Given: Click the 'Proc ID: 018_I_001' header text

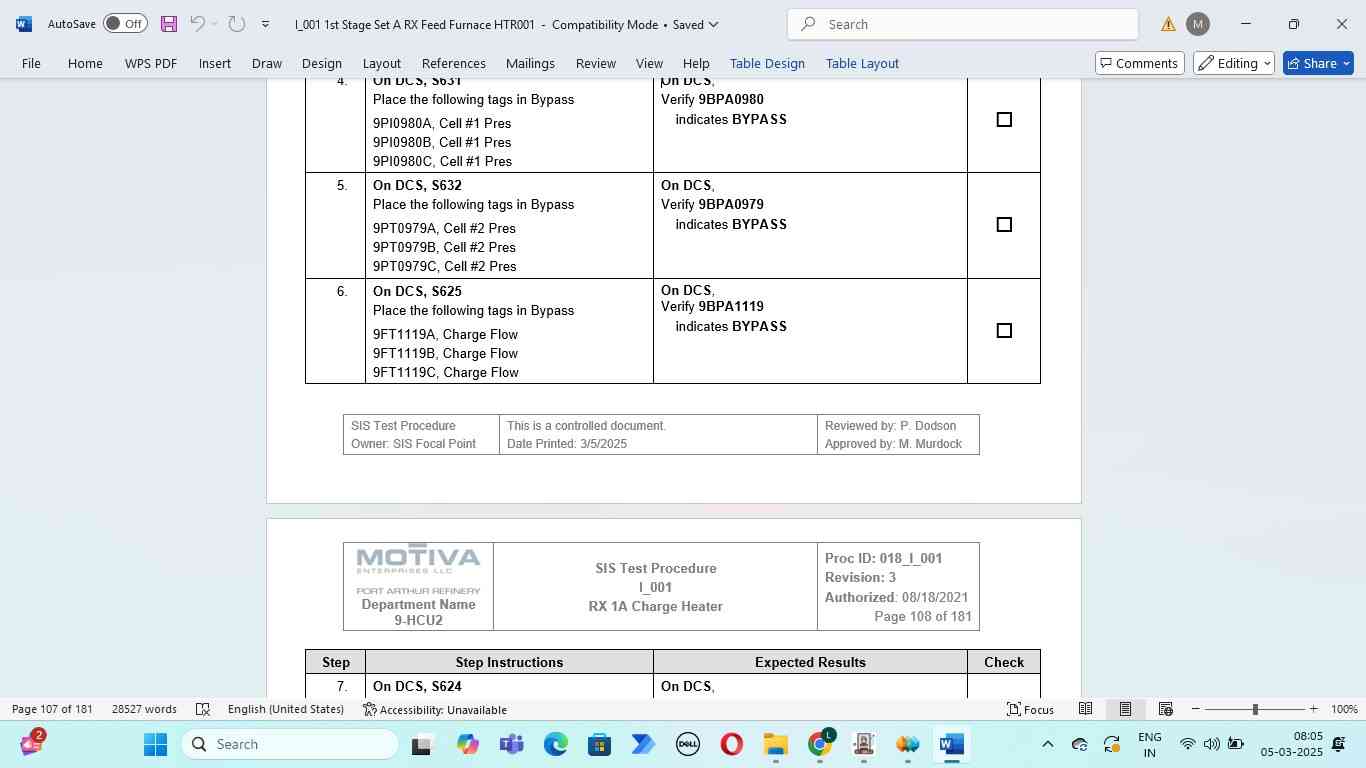Looking at the screenshot, I should 883,558.
